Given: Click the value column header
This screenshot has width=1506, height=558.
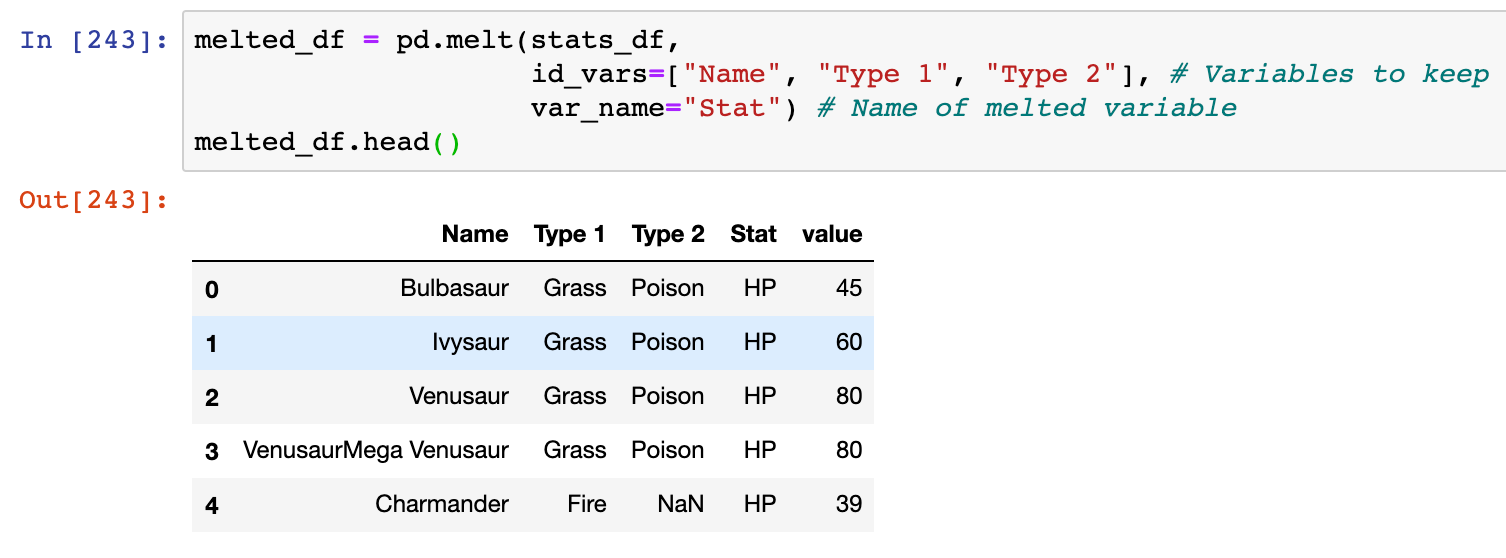Looking at the screenshot, I should pyautogui.click(x=832, y=234).
